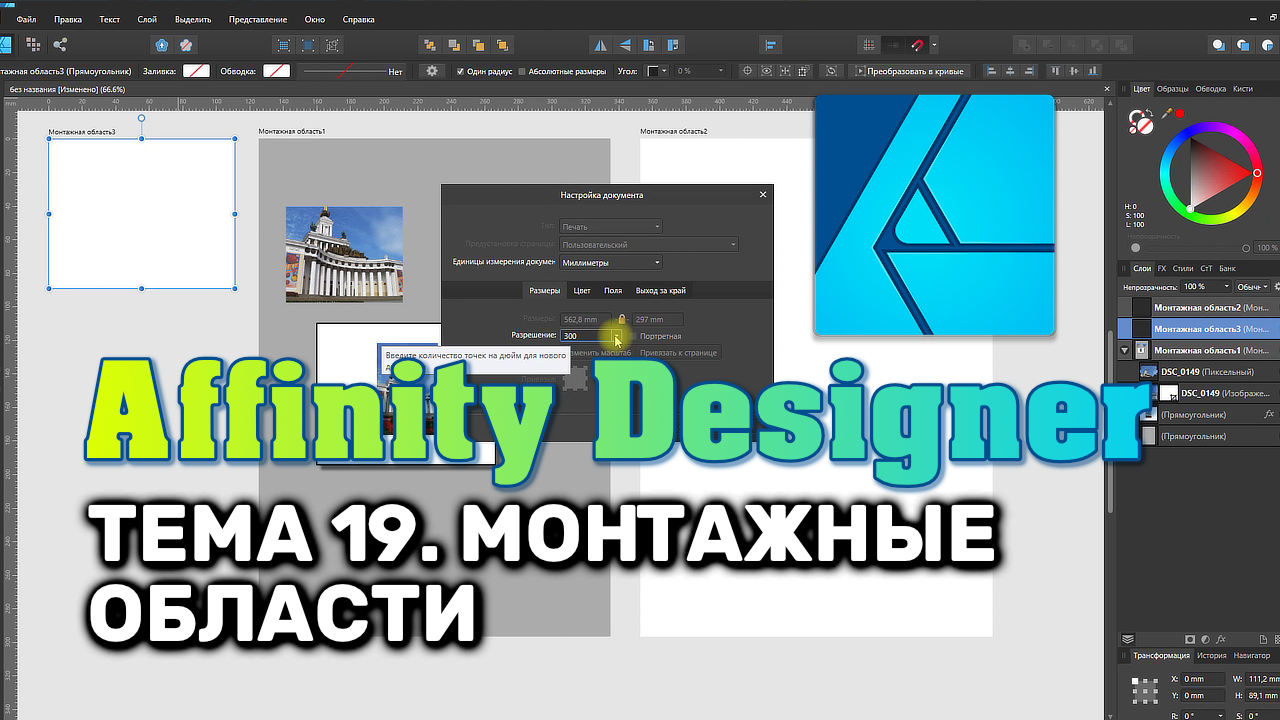Click Move Back One arrange icon
The image size is (1280, 720).
(x=454, y=45)
